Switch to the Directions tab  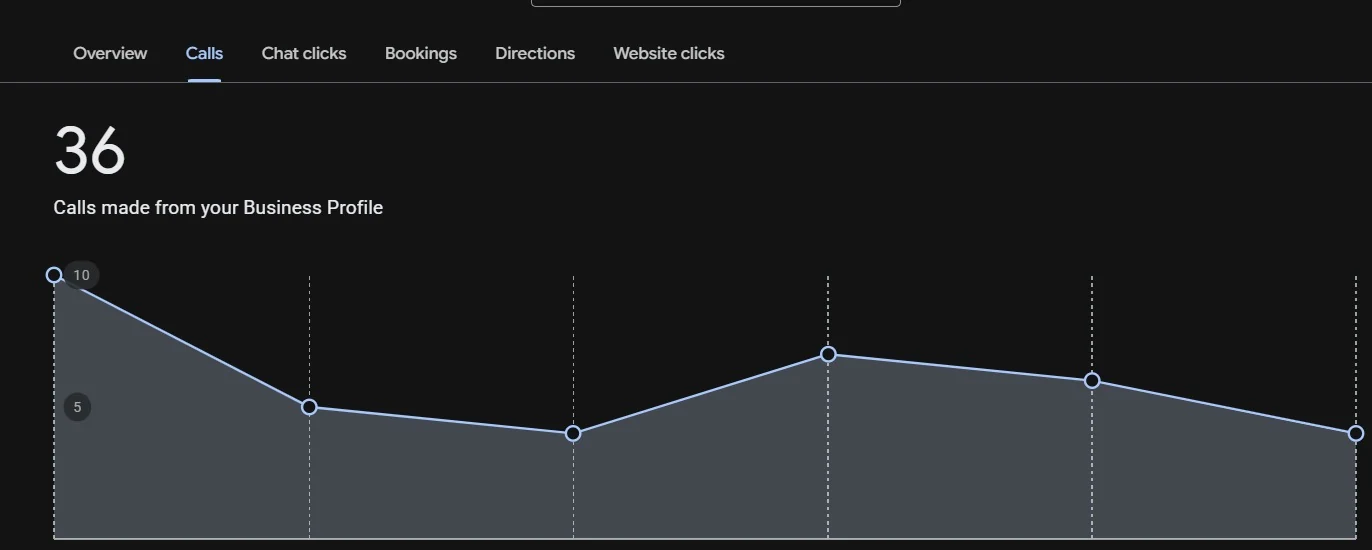click(535, 54)
